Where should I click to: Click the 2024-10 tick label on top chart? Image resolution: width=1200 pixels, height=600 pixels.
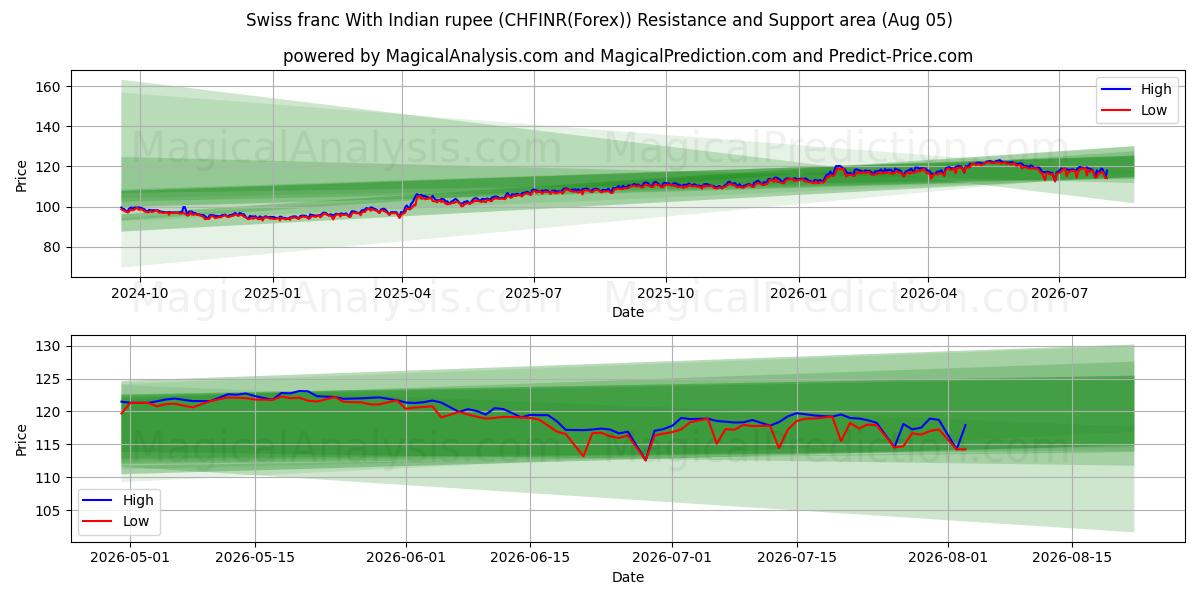click(139, 294)
